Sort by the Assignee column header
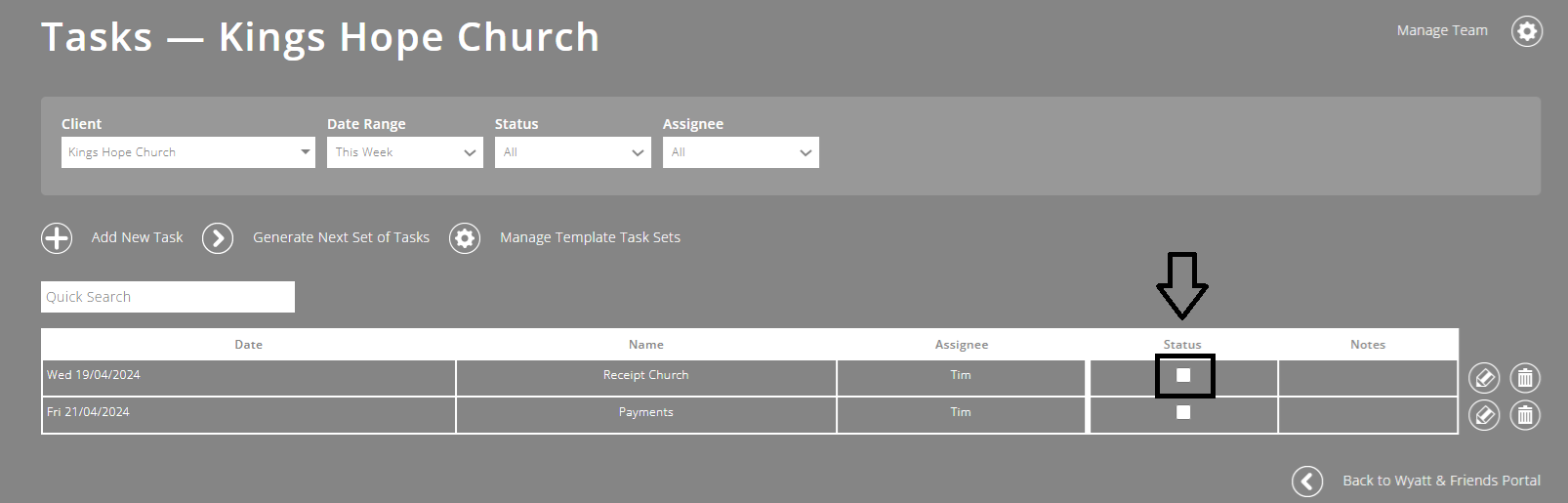 (962, 345)
